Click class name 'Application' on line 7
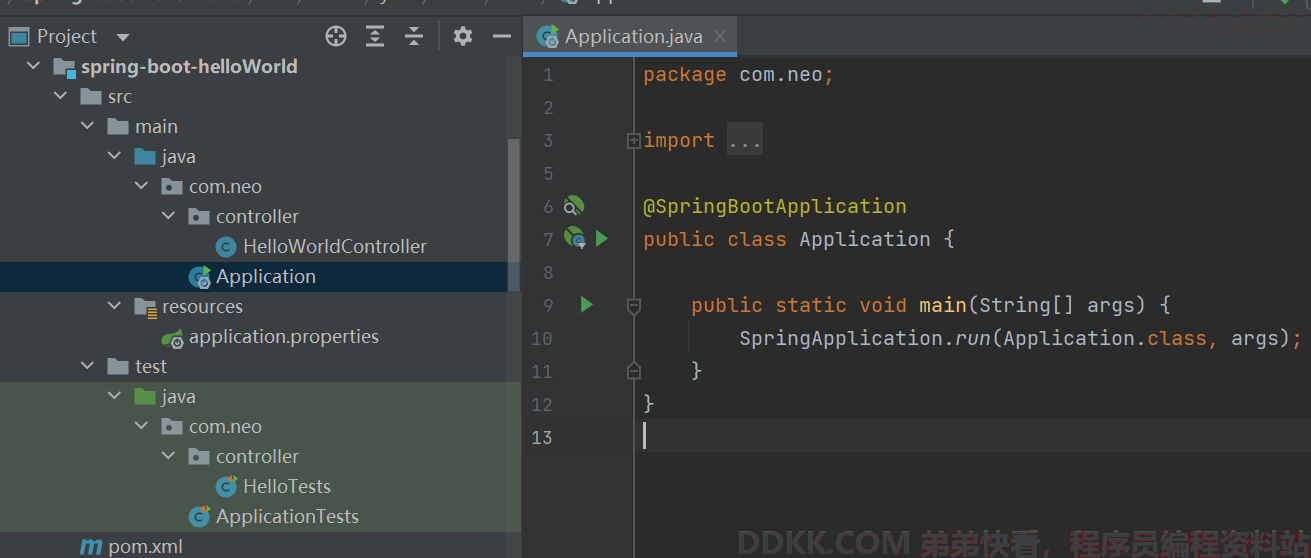This screenshot has width=1311, height=558. click(x=865, y=239)
